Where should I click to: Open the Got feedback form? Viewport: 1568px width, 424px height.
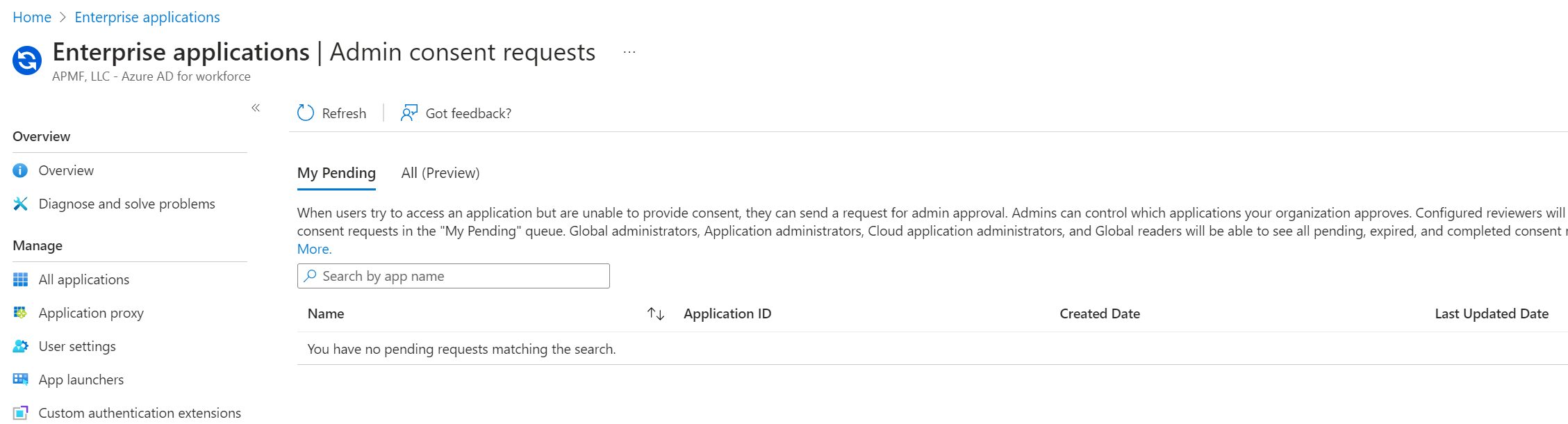tap(408, 113)
